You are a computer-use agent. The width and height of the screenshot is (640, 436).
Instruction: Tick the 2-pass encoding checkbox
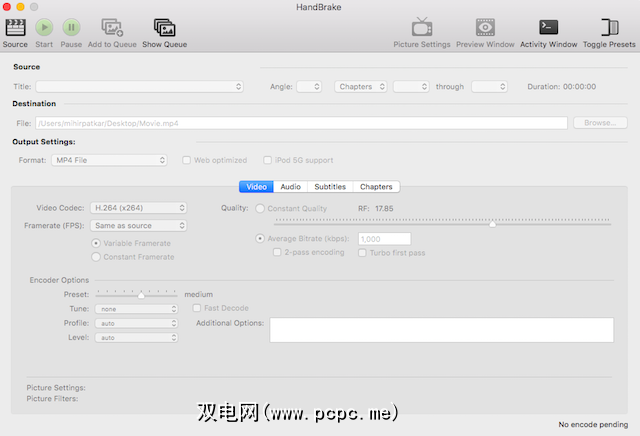(x=277, y=253)
